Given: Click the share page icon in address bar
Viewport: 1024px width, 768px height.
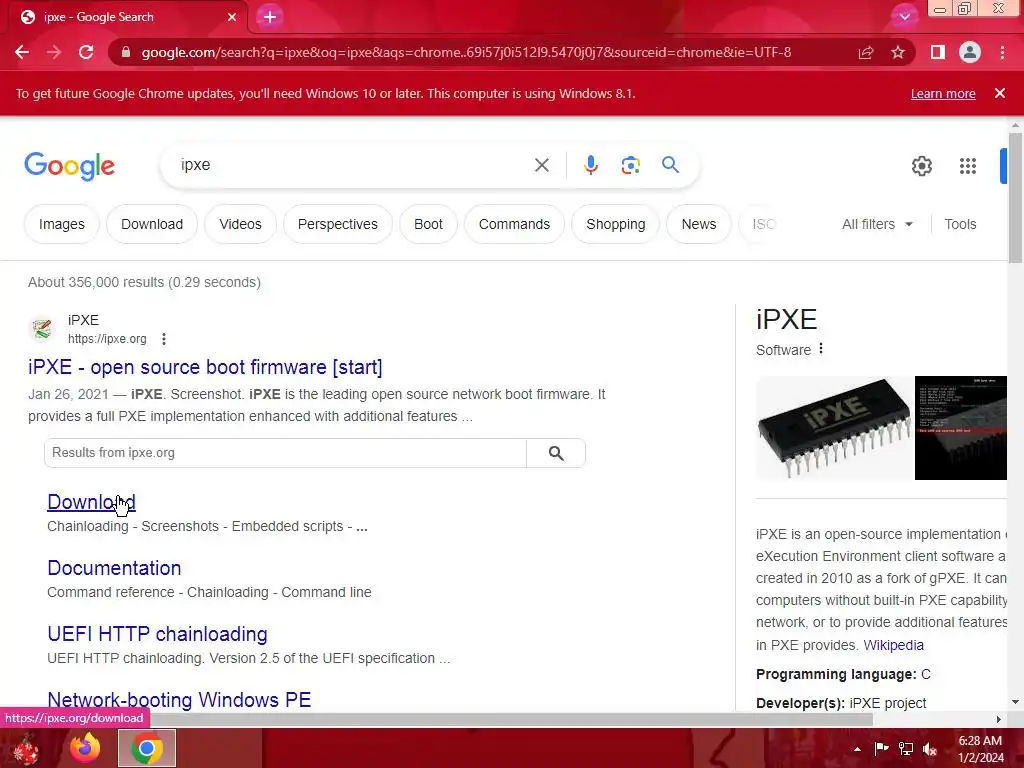Looking at the screenshot, I should coord(866,52).
